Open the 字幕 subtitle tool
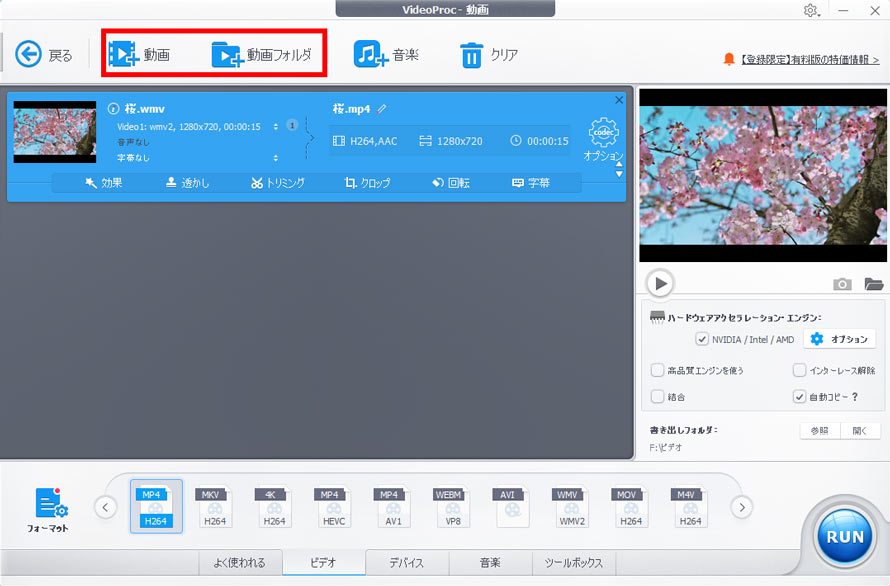 (x=531, y=183)
